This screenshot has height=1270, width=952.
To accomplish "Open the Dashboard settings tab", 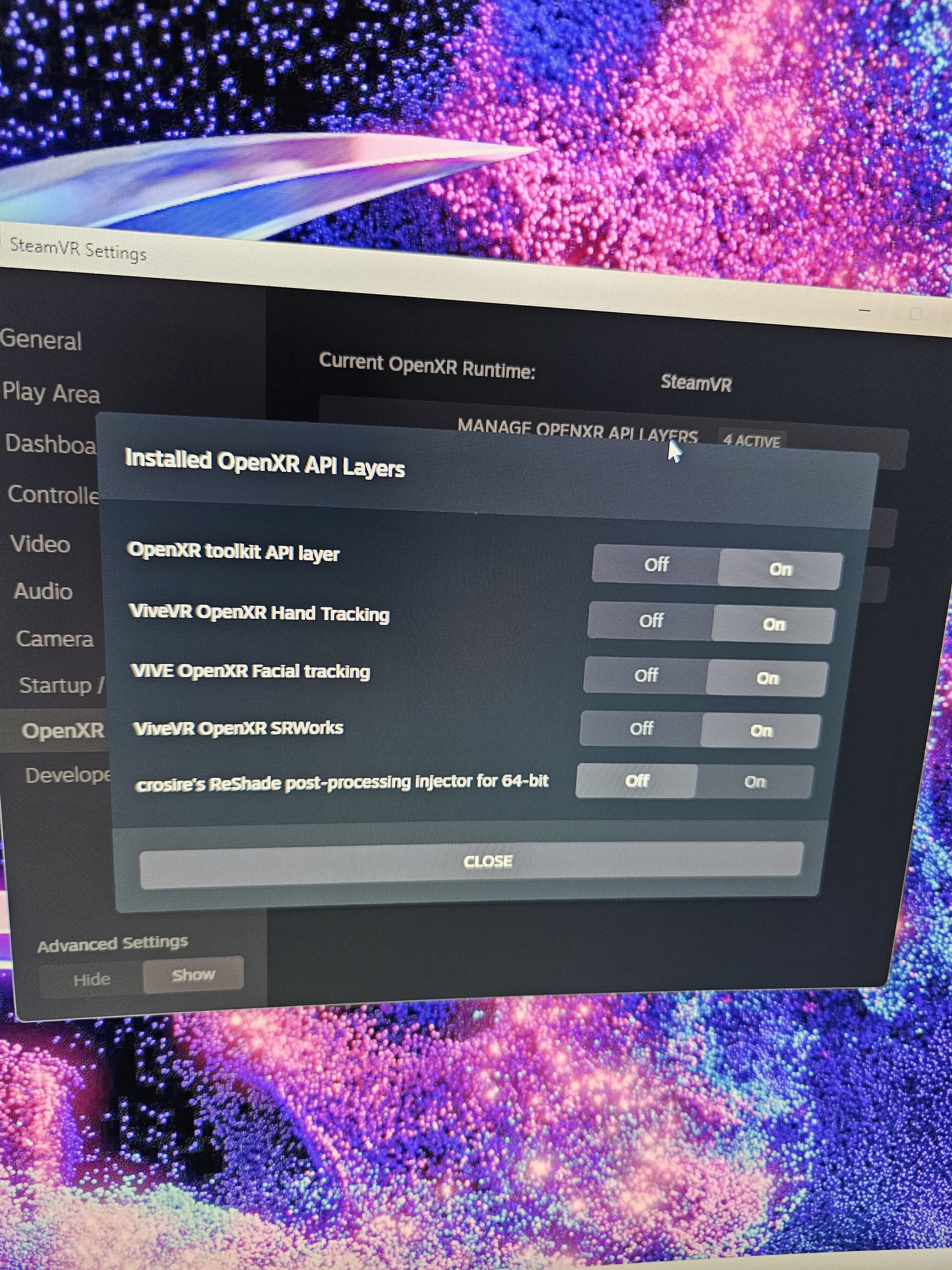I will (x=50, y=444).
